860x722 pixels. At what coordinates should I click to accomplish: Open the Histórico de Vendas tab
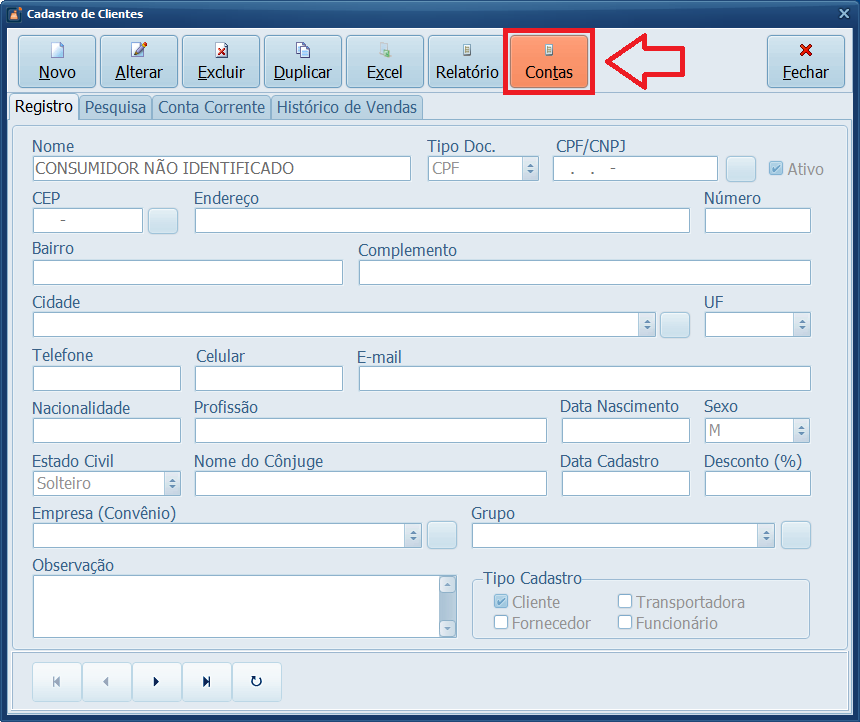(347, 108)
